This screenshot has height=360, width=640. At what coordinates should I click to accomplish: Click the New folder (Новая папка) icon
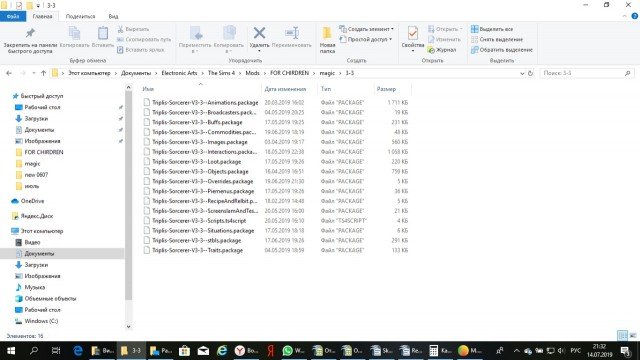(x=327, y=33)
